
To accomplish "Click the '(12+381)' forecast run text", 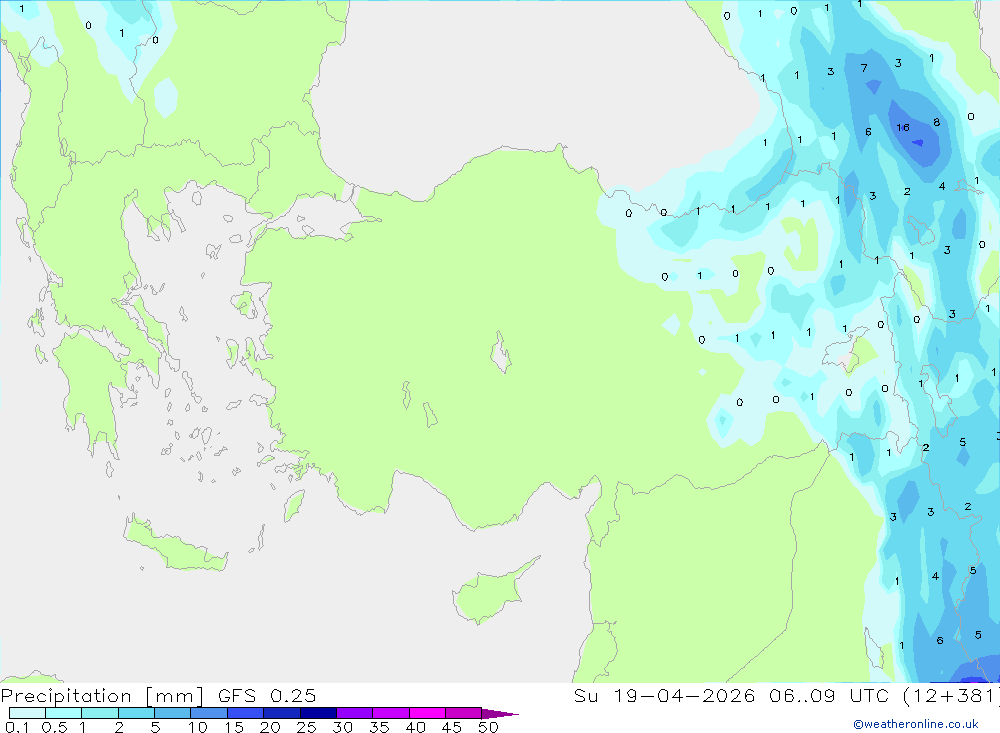I will coord(951,695).
